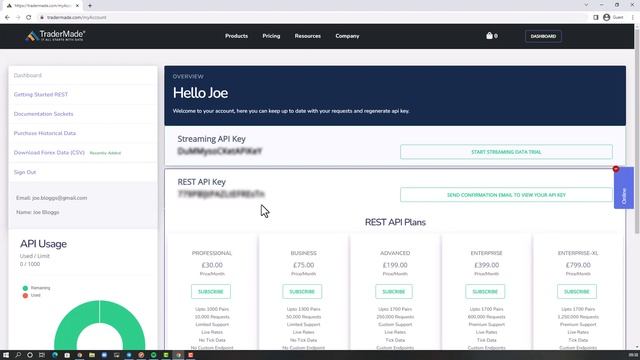
Task: Click the DASHBOARD button in header
Action: (x=543, y=36)
